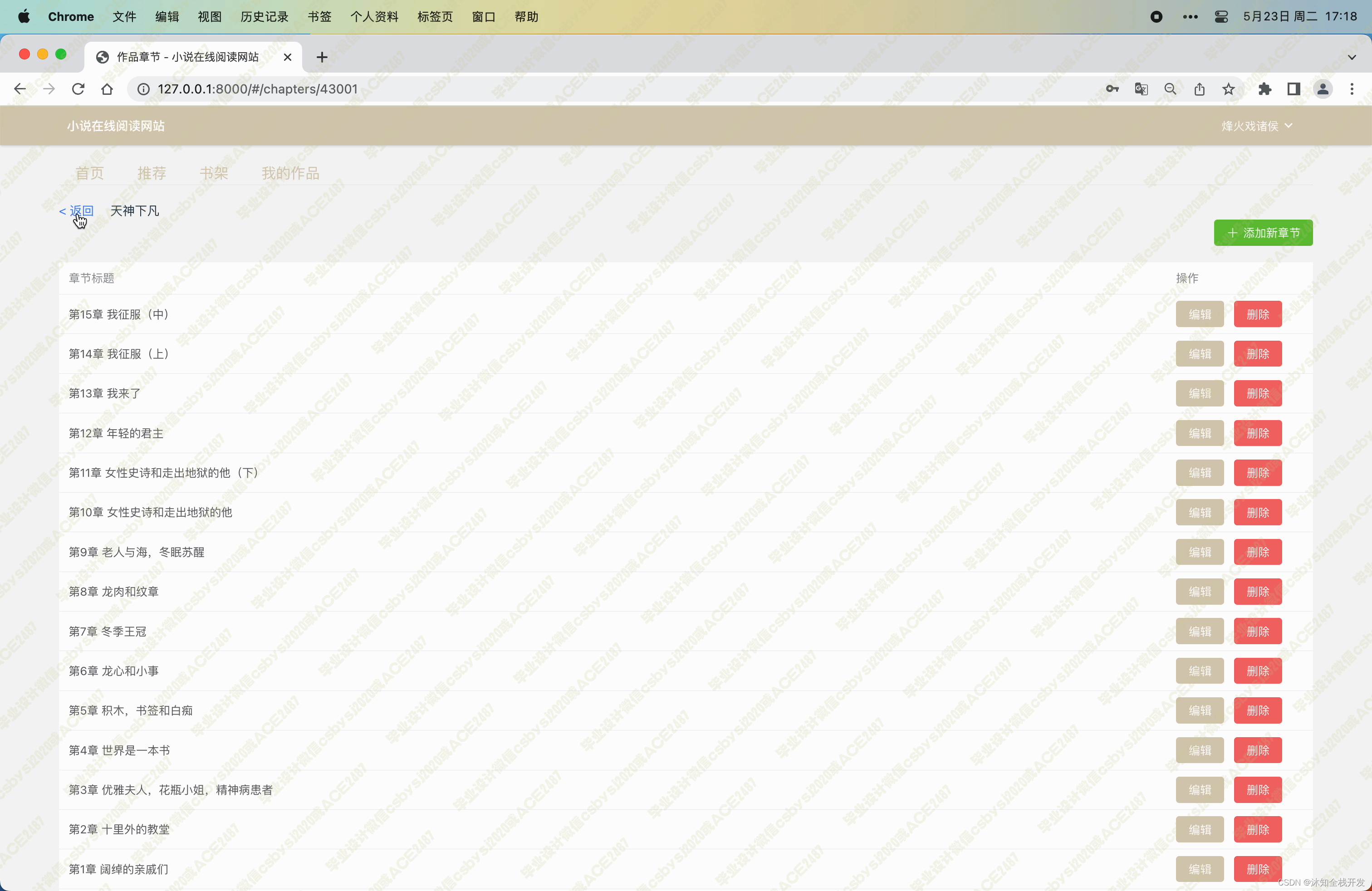The width and height of the screenshot is (1372, 891).
Task: Click the password key icon
Action: point(1112,89)
